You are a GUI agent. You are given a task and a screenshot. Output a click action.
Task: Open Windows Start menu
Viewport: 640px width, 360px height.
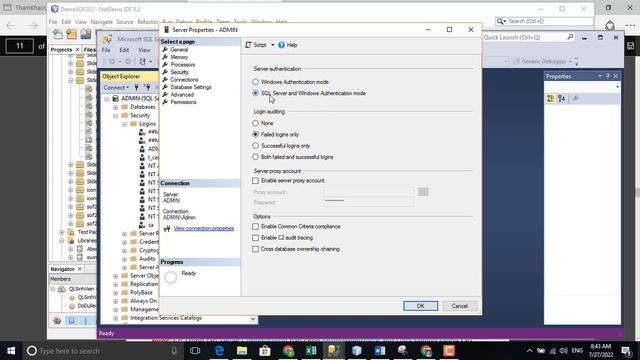(x=11, y=351)
